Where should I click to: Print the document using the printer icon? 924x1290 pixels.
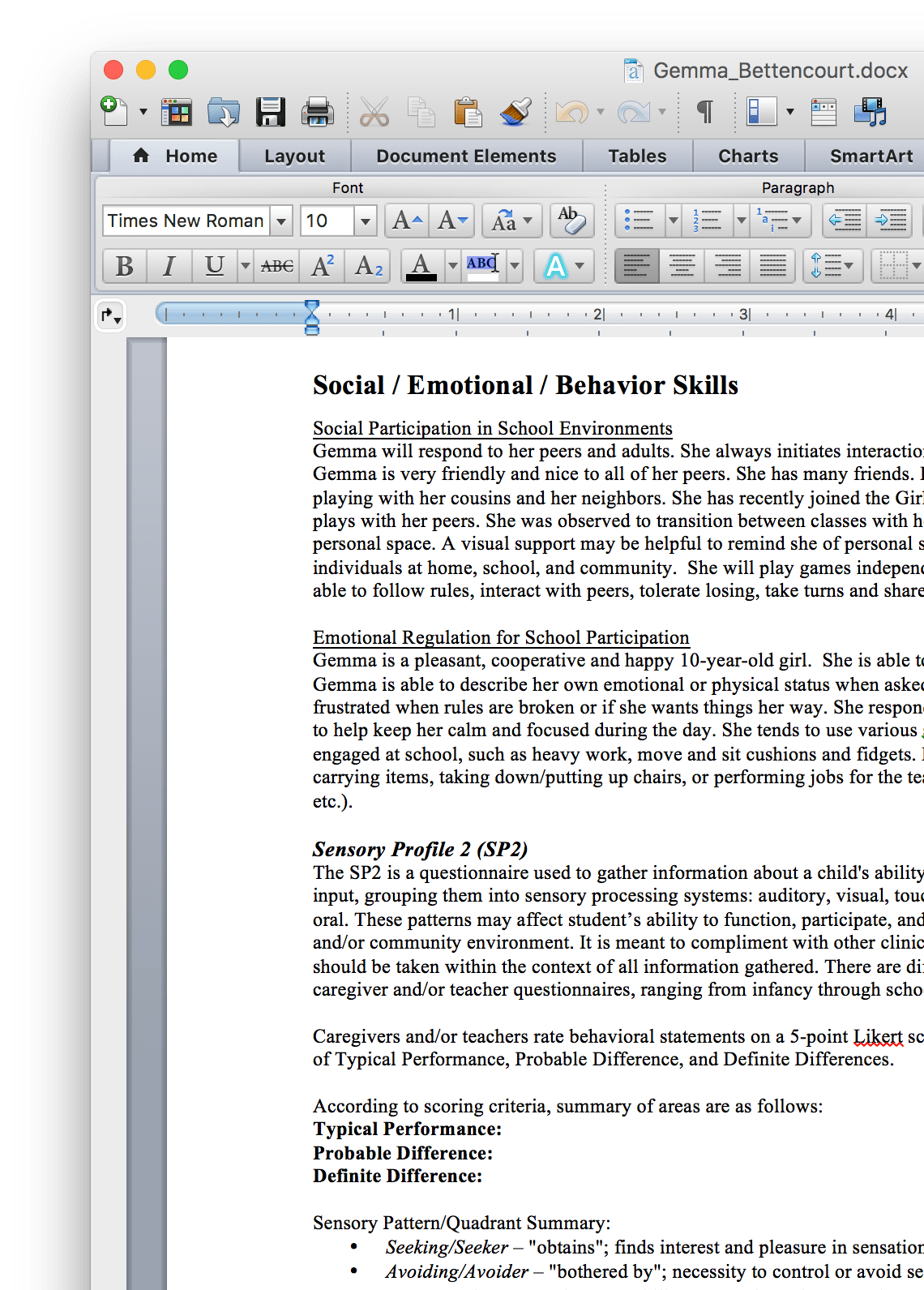(317, 112)
